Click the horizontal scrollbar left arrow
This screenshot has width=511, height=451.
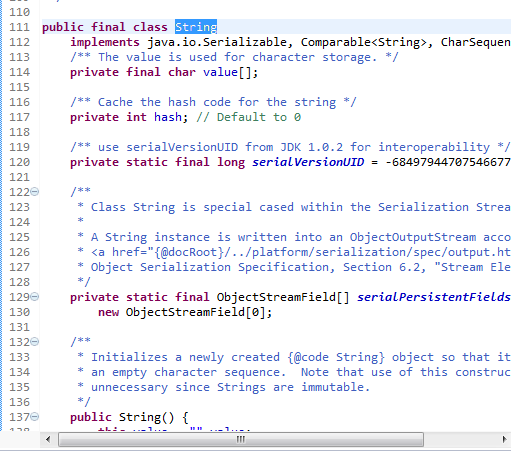coord(48,439)
